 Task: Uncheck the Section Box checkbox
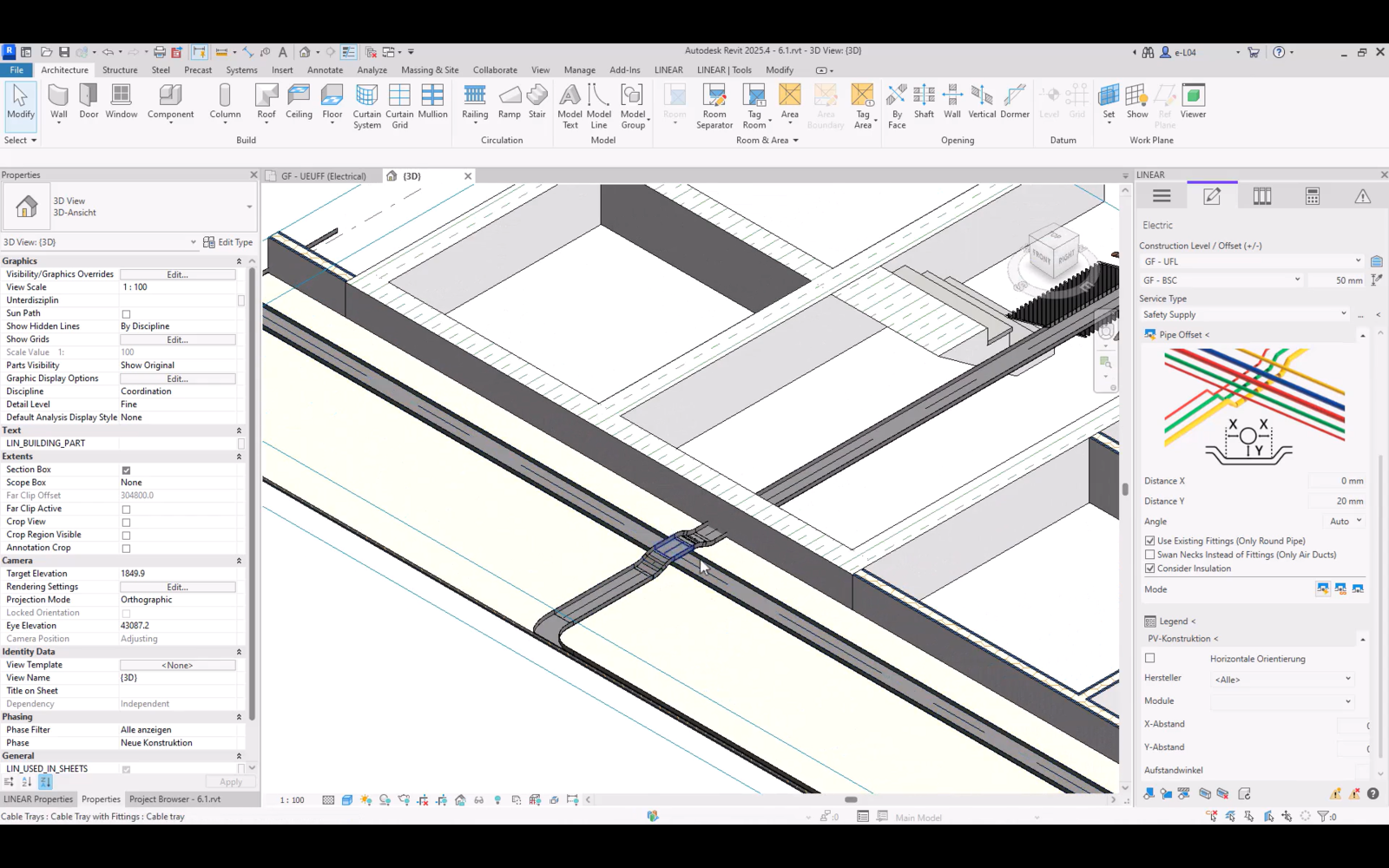pos(127,470)
